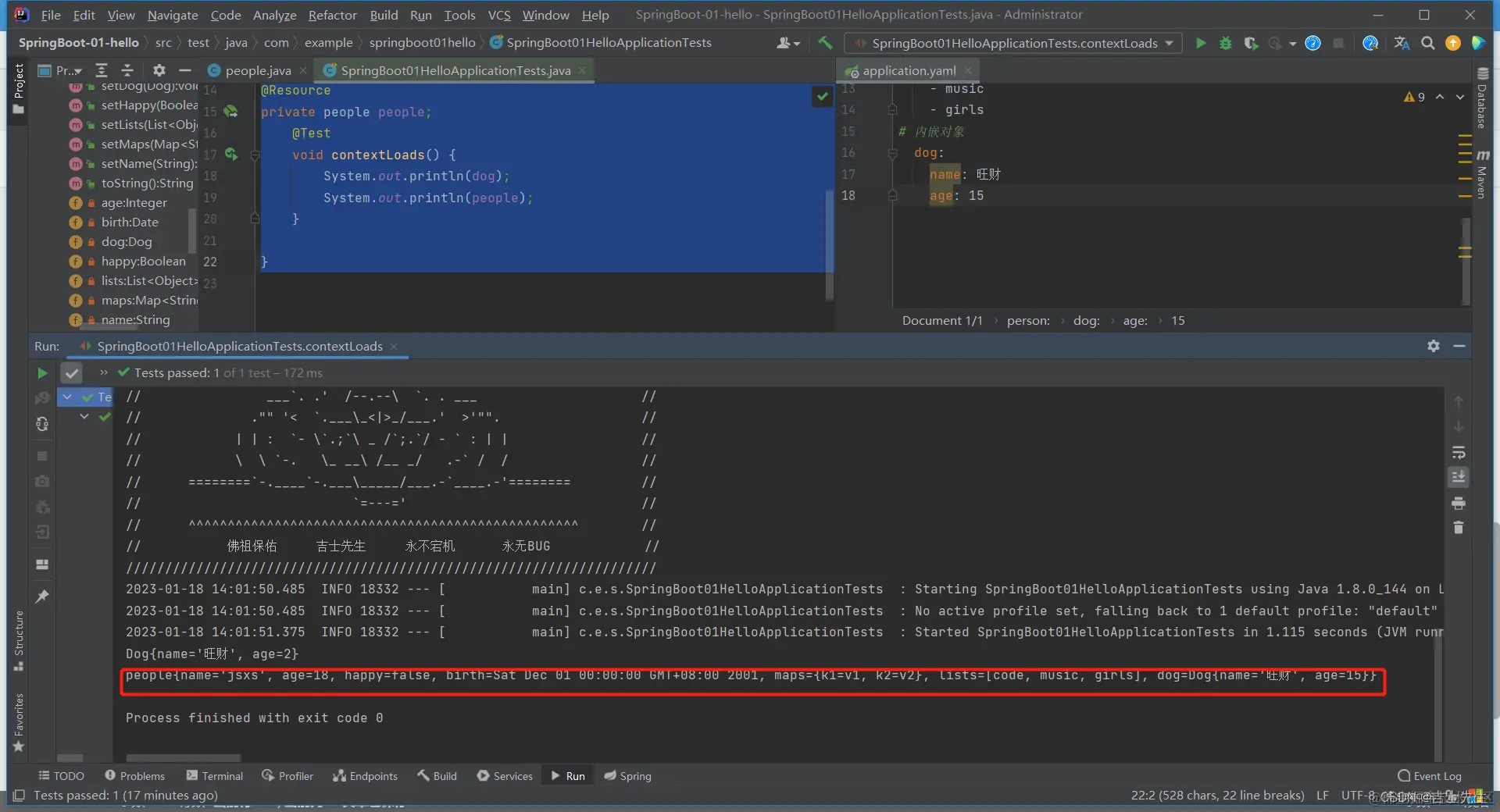Toggle the Database tool window on the right edge
This screenshot has height=812, width=1500.
pos(1482,98)
